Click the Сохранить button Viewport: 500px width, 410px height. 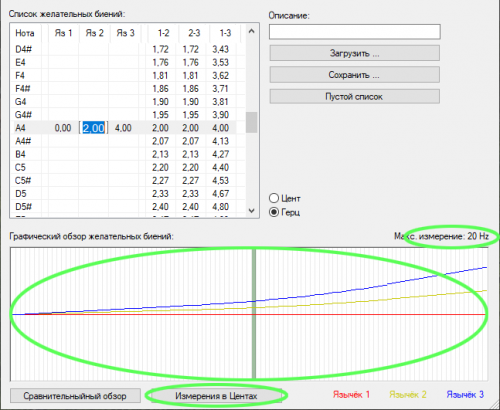click(x=355, y=75)
